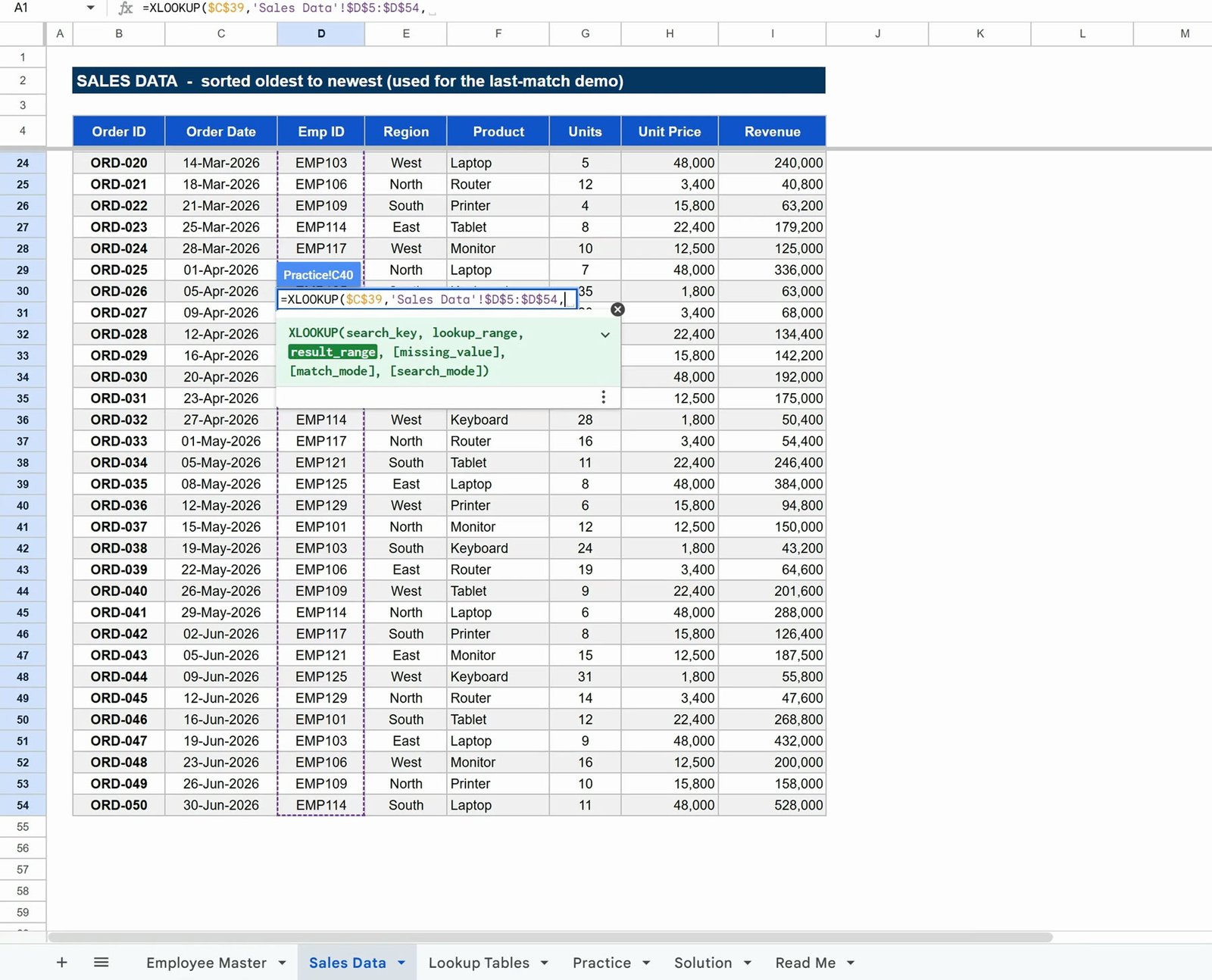Image resolution: width=1212 pixels, height=980 pixels.
Task: Click the fx function icon
Action: coord(126,8)
